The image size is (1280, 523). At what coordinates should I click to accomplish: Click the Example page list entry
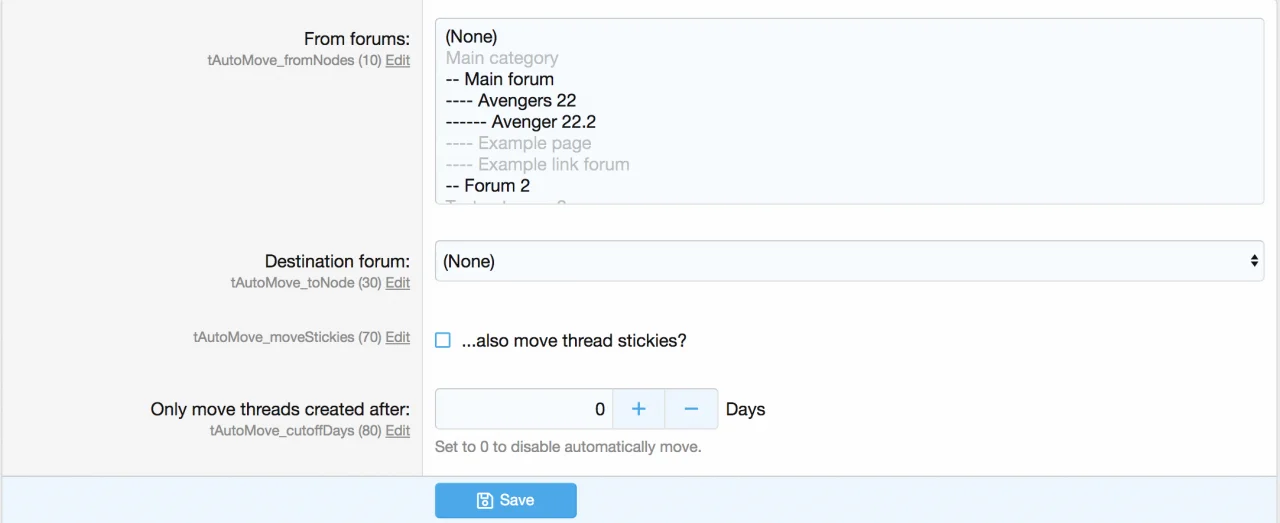[534, 143]
